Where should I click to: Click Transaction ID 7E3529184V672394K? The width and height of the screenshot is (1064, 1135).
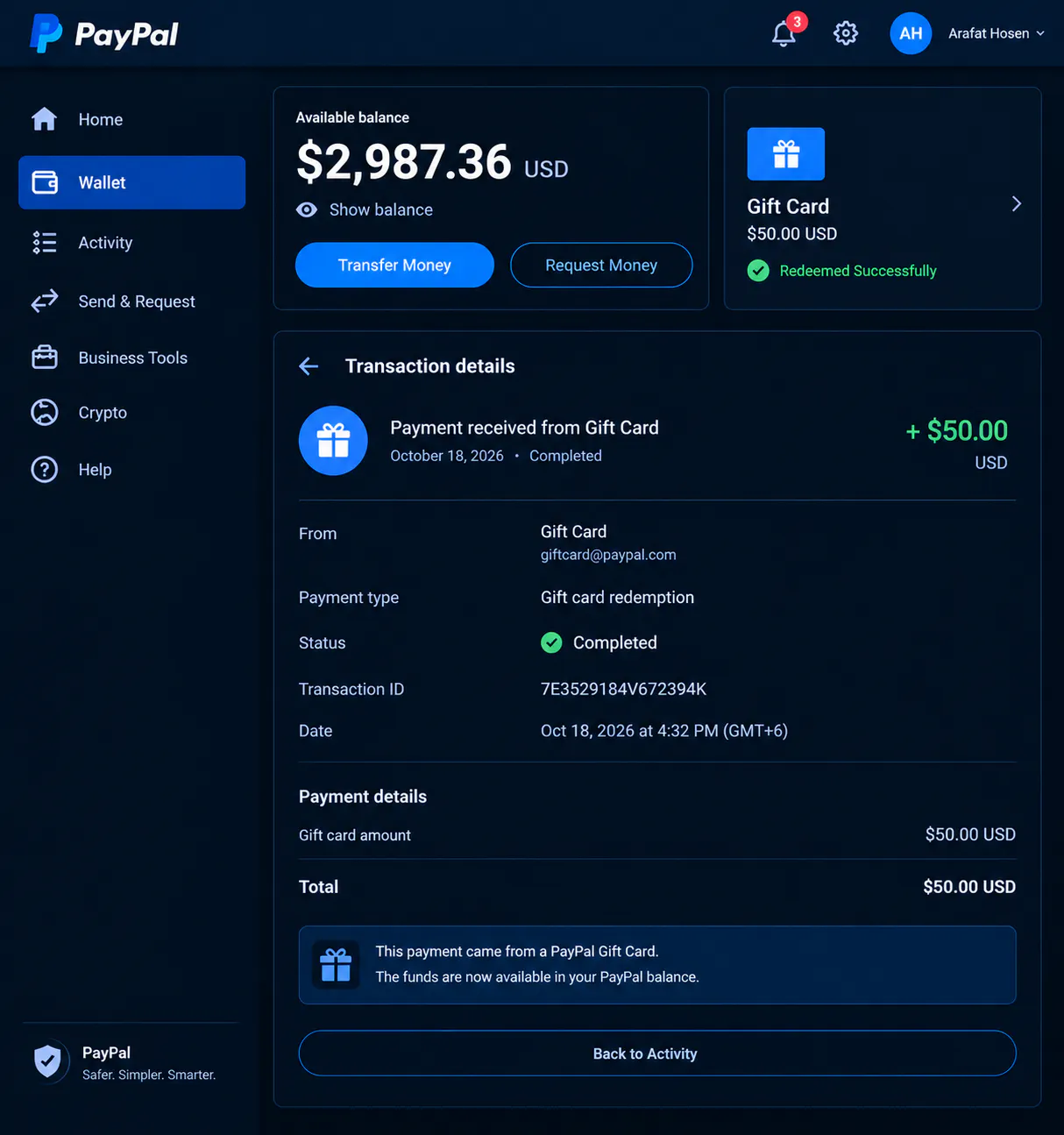point(623,689)
